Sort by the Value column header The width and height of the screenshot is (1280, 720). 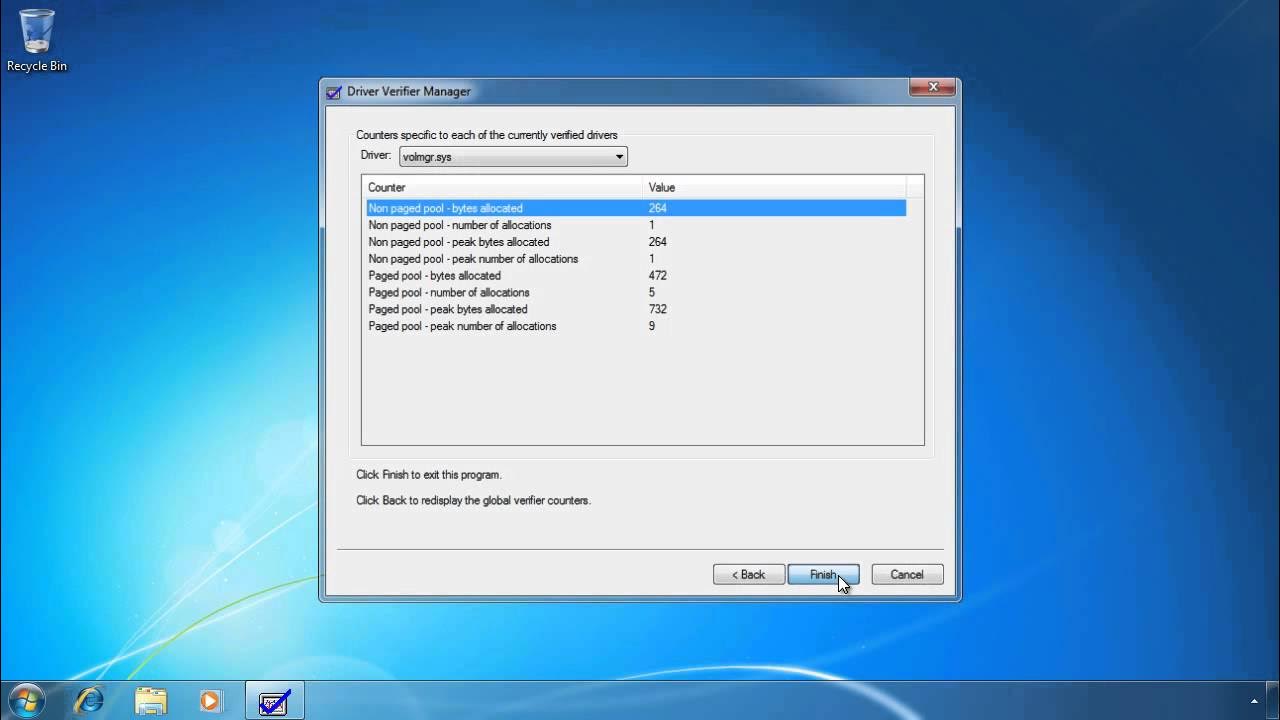click(x=775, y=187)
